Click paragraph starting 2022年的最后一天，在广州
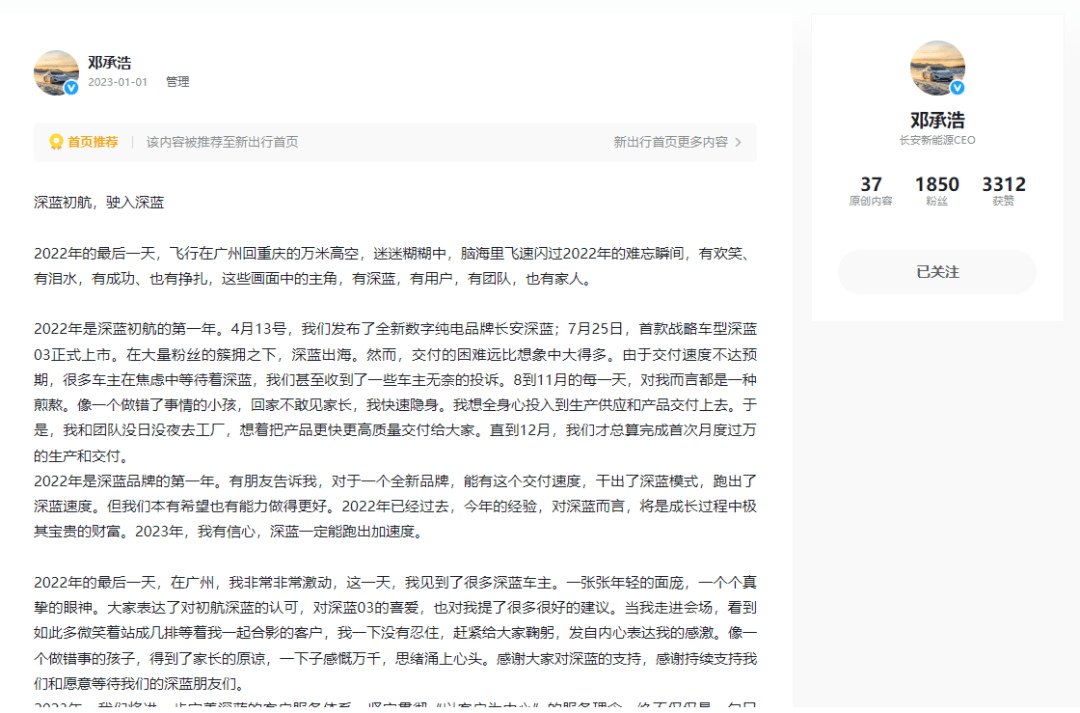 coord(395,633)
